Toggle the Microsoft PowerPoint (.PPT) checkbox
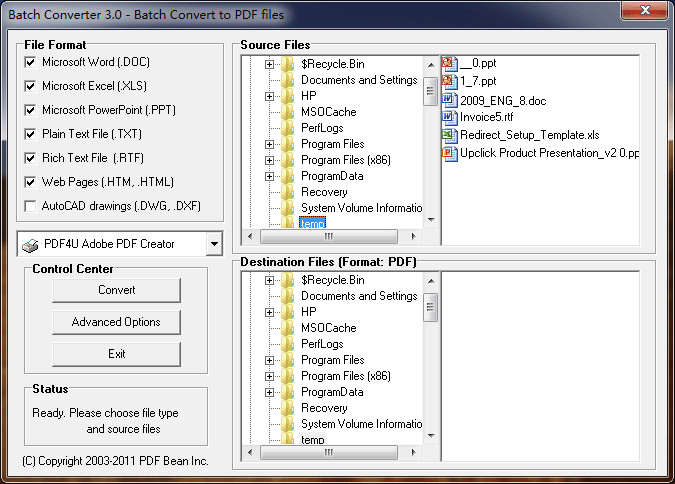 coord(30,110)
